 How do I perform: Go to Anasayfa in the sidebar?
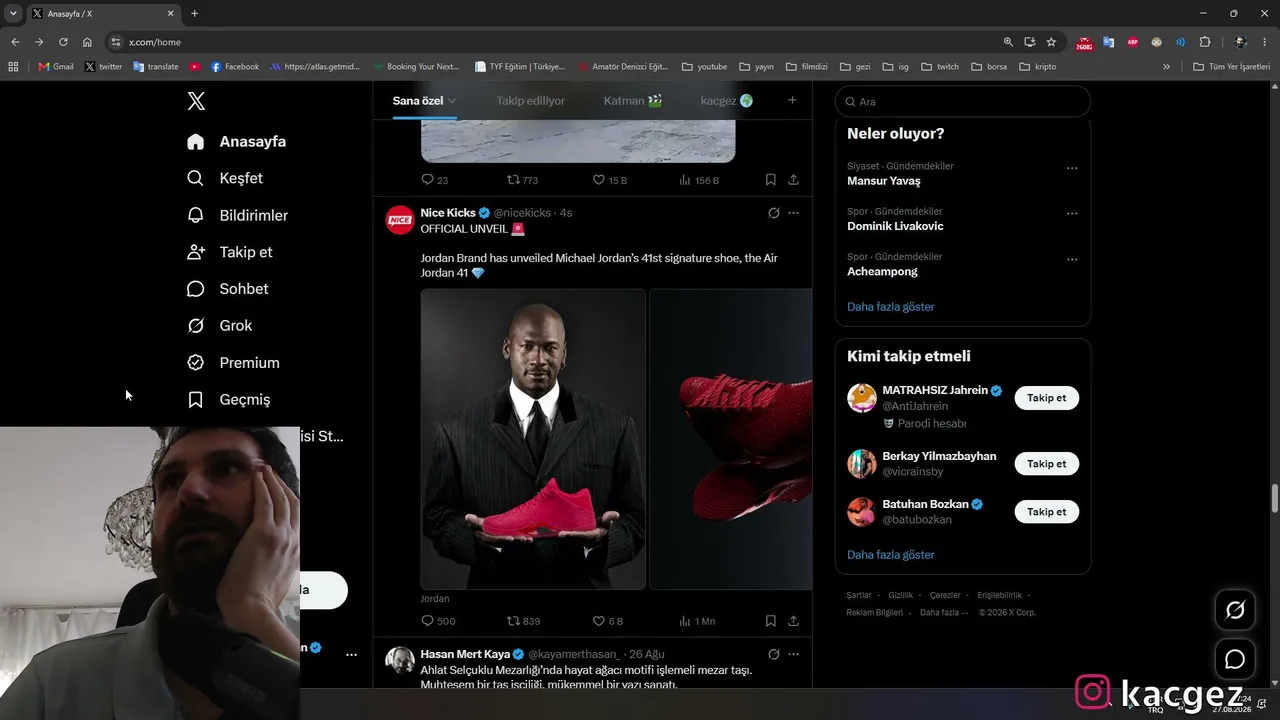coord(236,142)
